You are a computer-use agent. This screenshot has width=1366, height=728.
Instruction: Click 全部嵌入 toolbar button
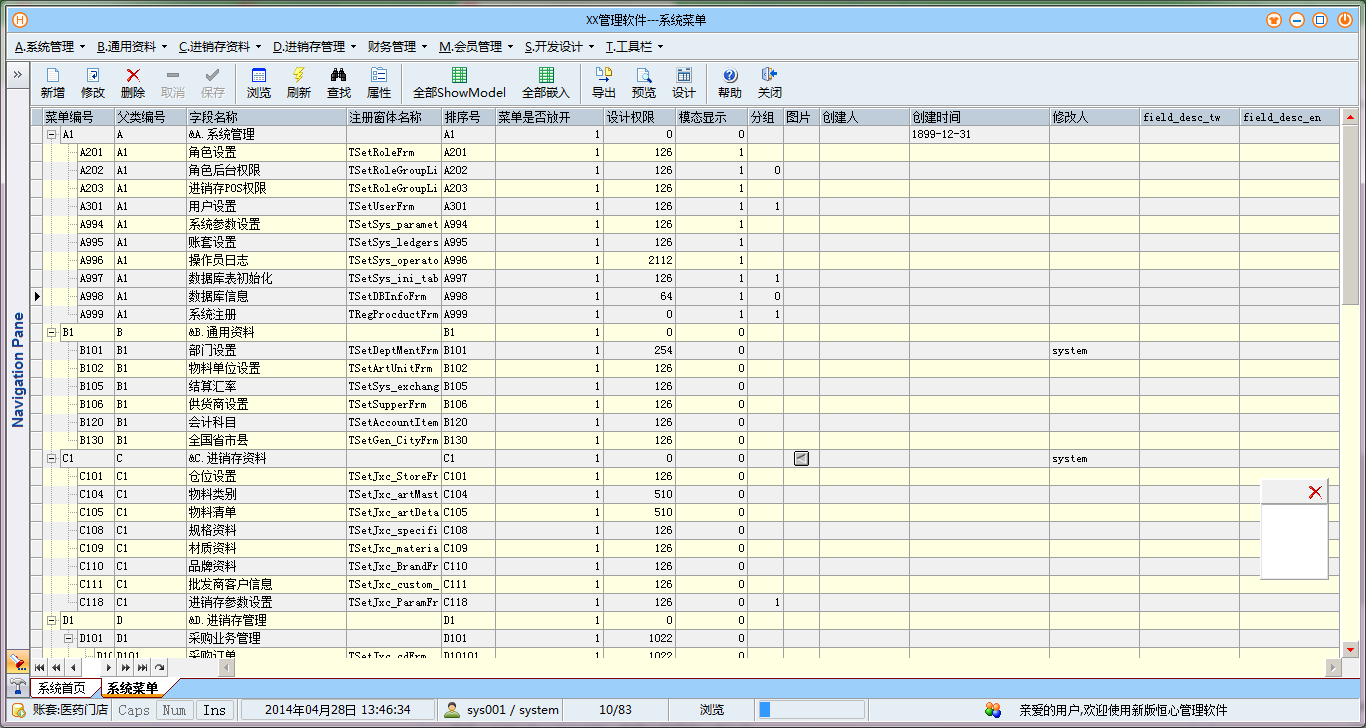(x=546, y=82)
